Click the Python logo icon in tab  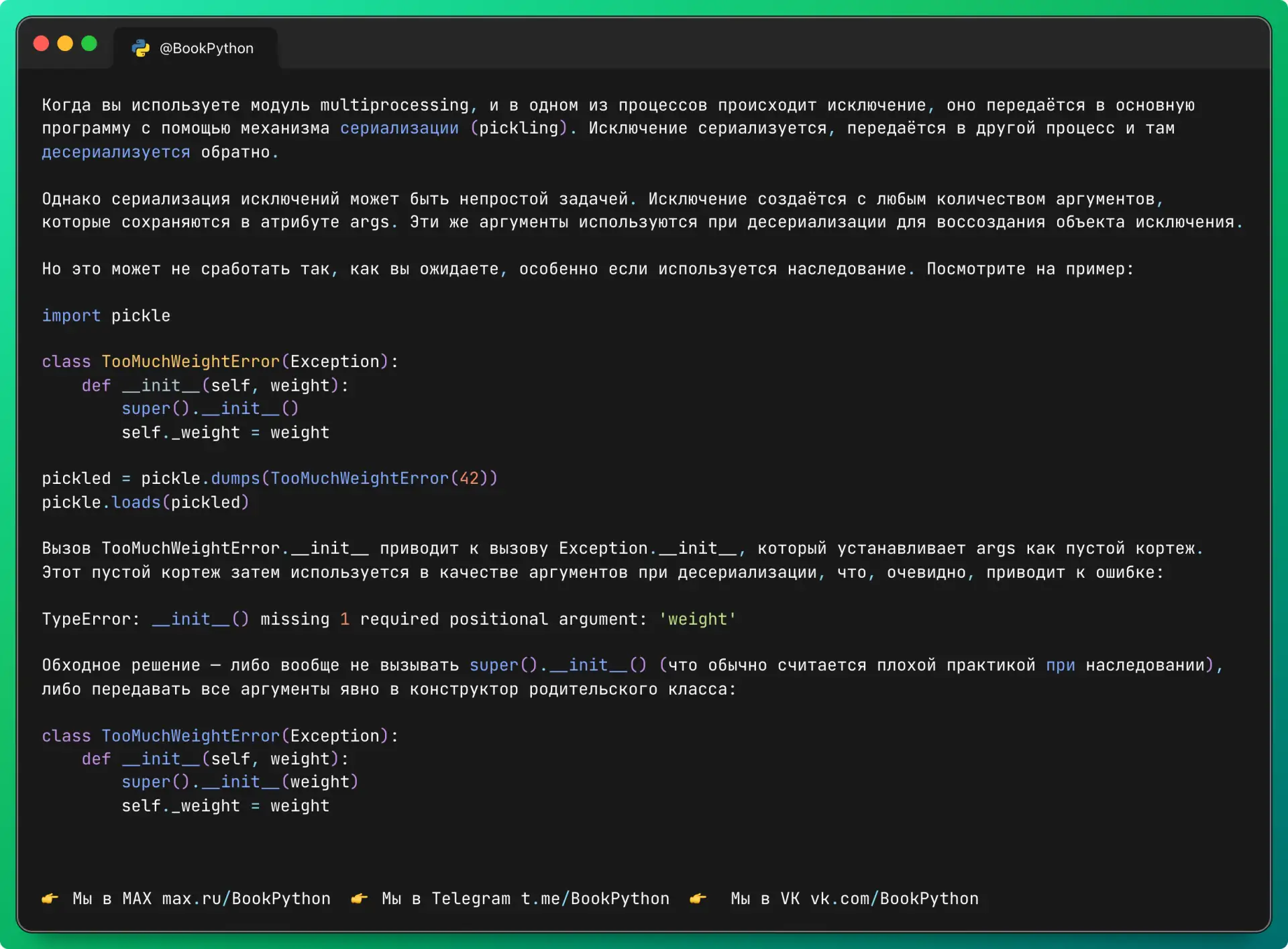point(141,48)
